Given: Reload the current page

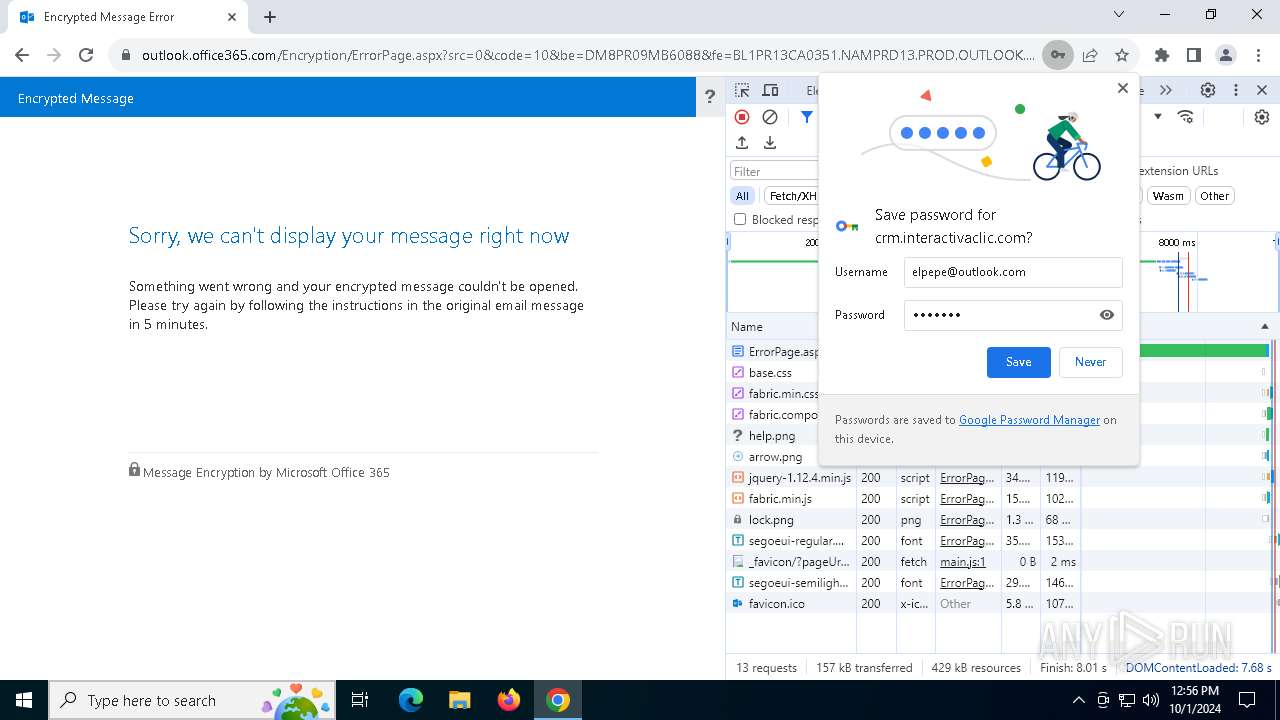Looking at the screenshot, I should click(86, 55).
